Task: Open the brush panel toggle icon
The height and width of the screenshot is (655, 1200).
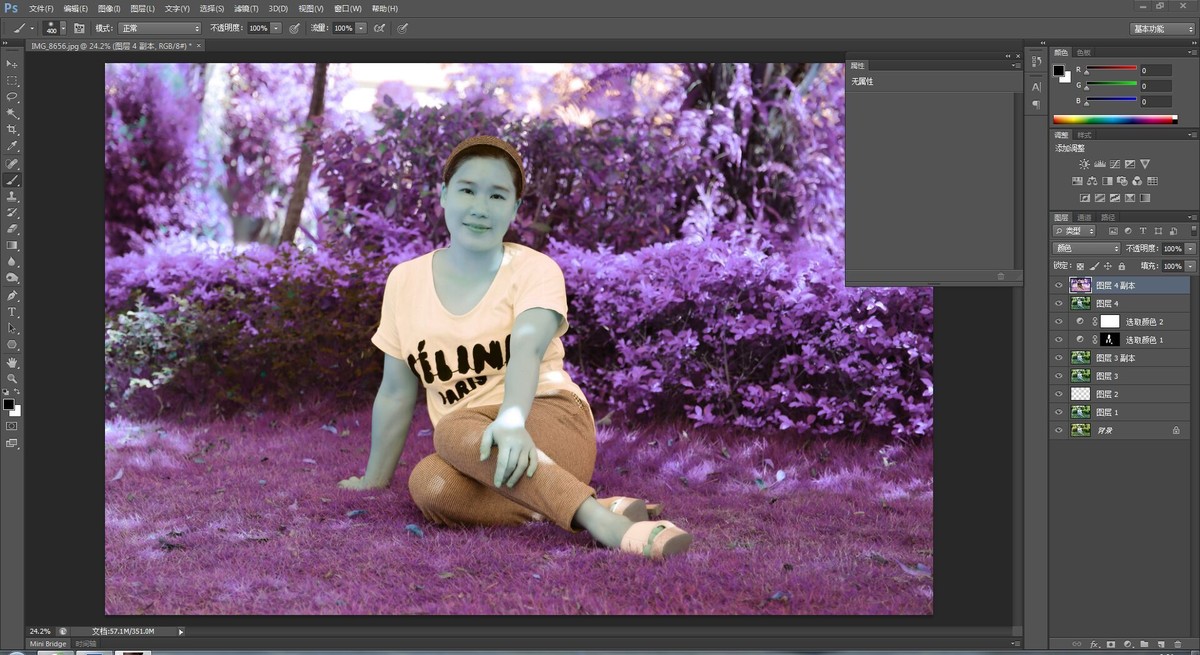Action: coord(79,28)
